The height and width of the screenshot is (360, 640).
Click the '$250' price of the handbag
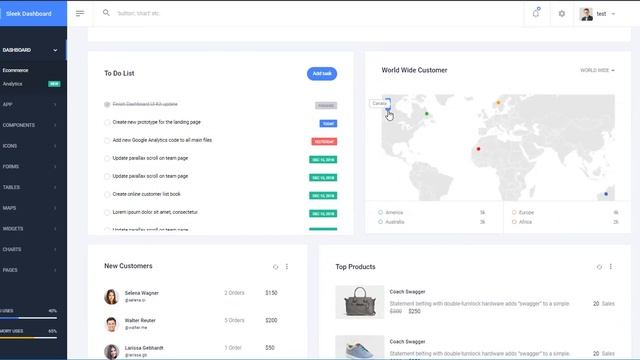click(x=414, y=311)
